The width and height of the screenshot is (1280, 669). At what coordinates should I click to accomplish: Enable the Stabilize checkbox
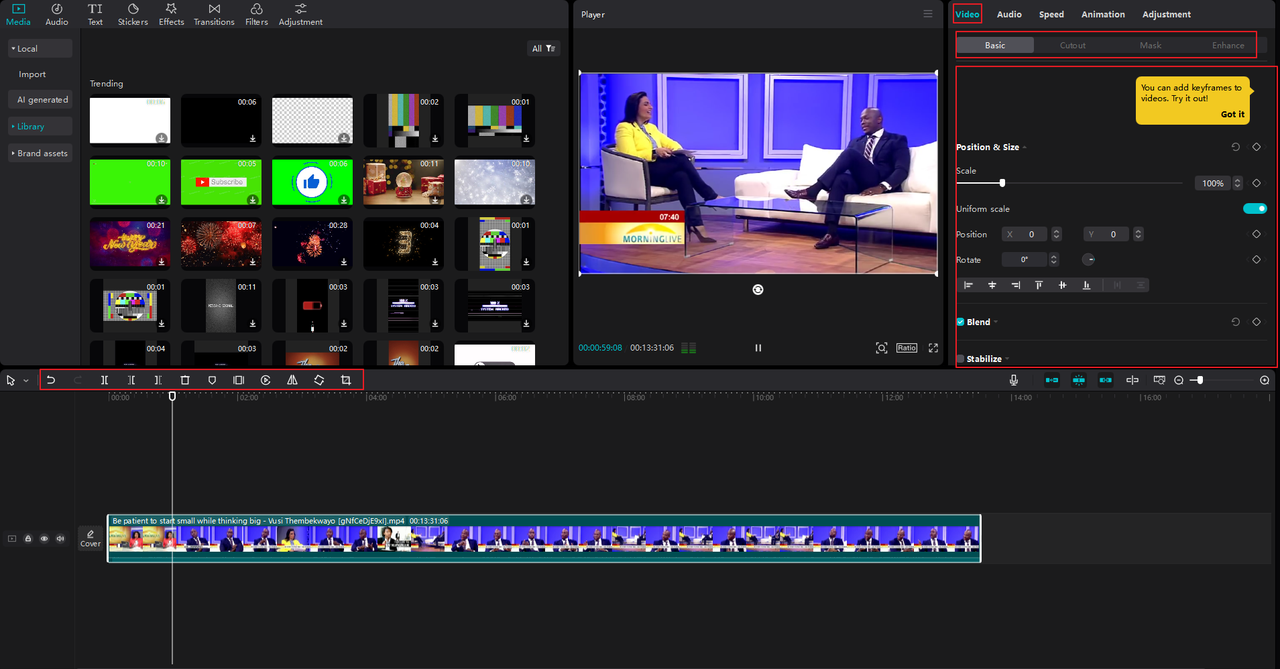961,359
